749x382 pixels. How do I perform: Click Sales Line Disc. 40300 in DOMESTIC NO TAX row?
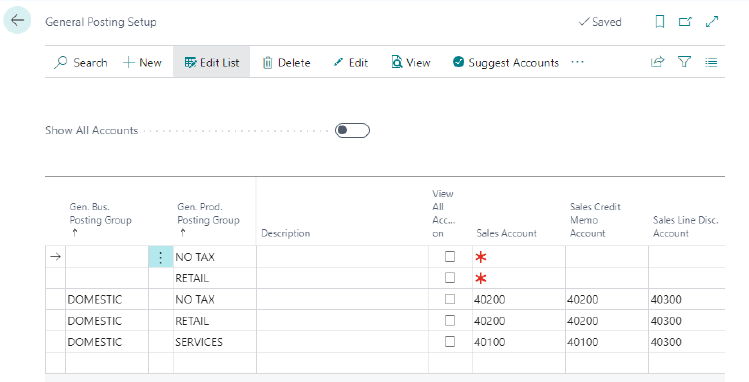[x=666, y=299]
